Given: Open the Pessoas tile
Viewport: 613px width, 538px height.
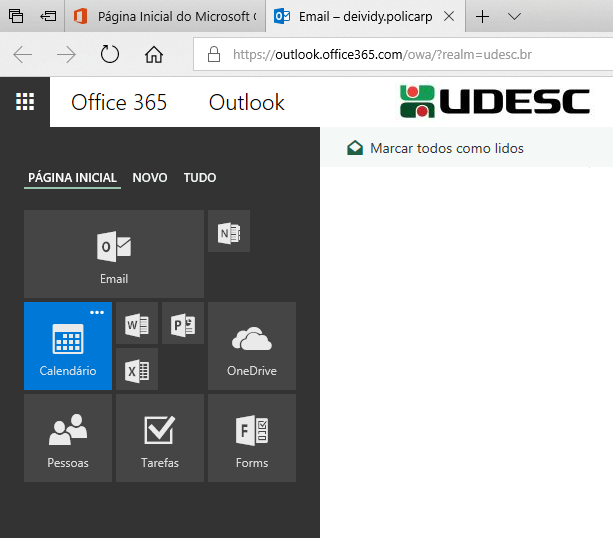Looking at the screenshot, I should click(68, 438).
